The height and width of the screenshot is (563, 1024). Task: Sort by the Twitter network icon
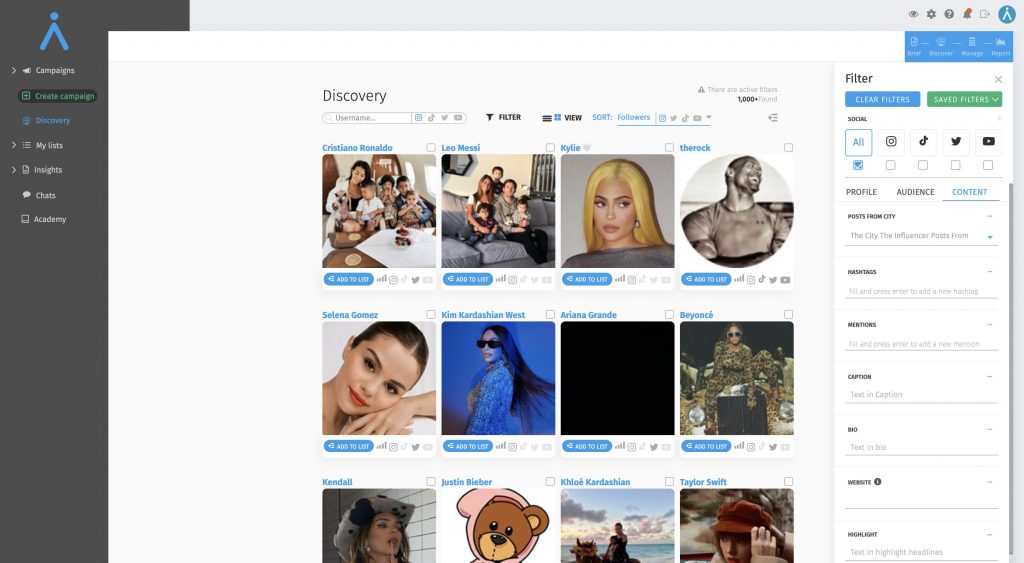(673, 118)
